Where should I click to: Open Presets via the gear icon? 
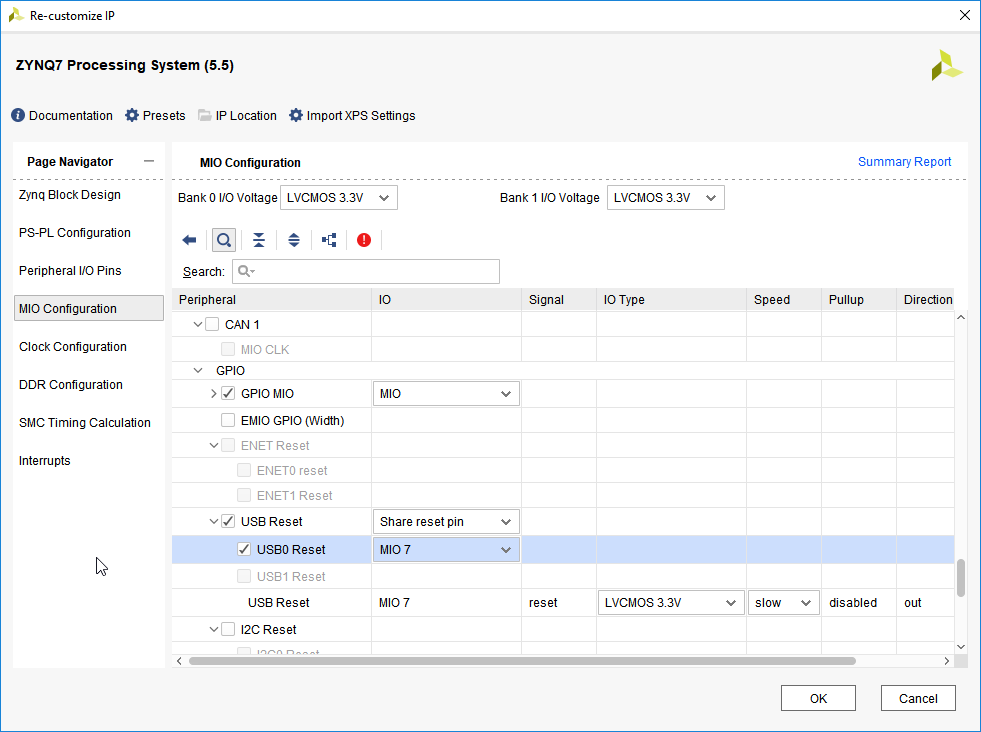(132, 116)
